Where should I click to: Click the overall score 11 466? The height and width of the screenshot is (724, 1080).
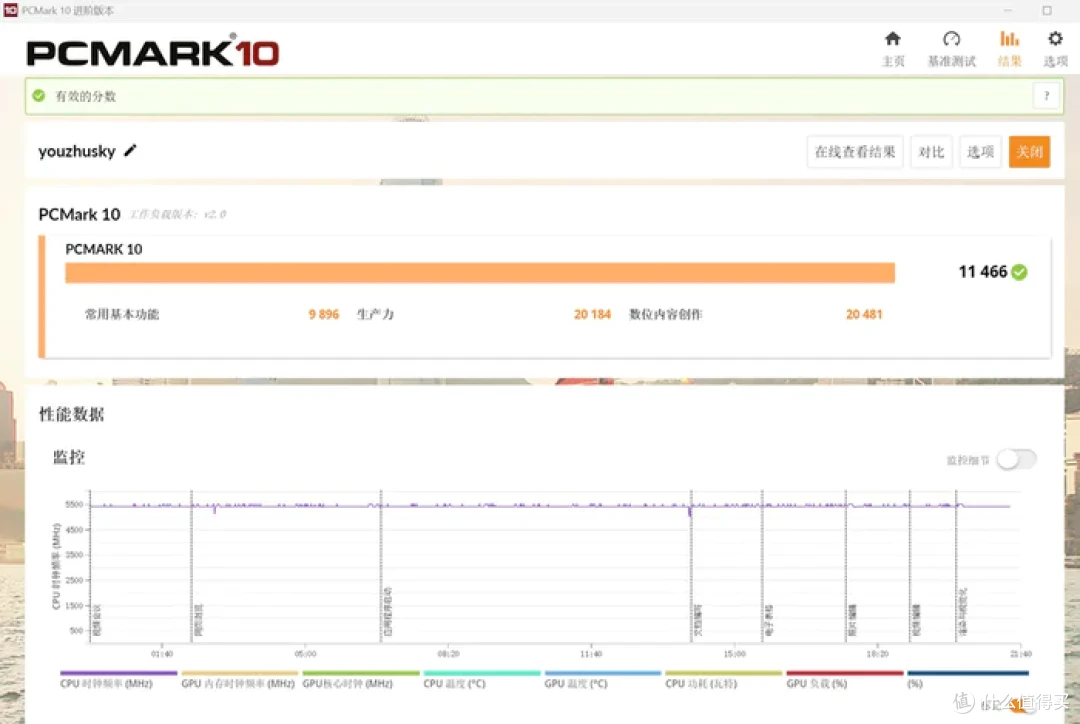(983, 272)
